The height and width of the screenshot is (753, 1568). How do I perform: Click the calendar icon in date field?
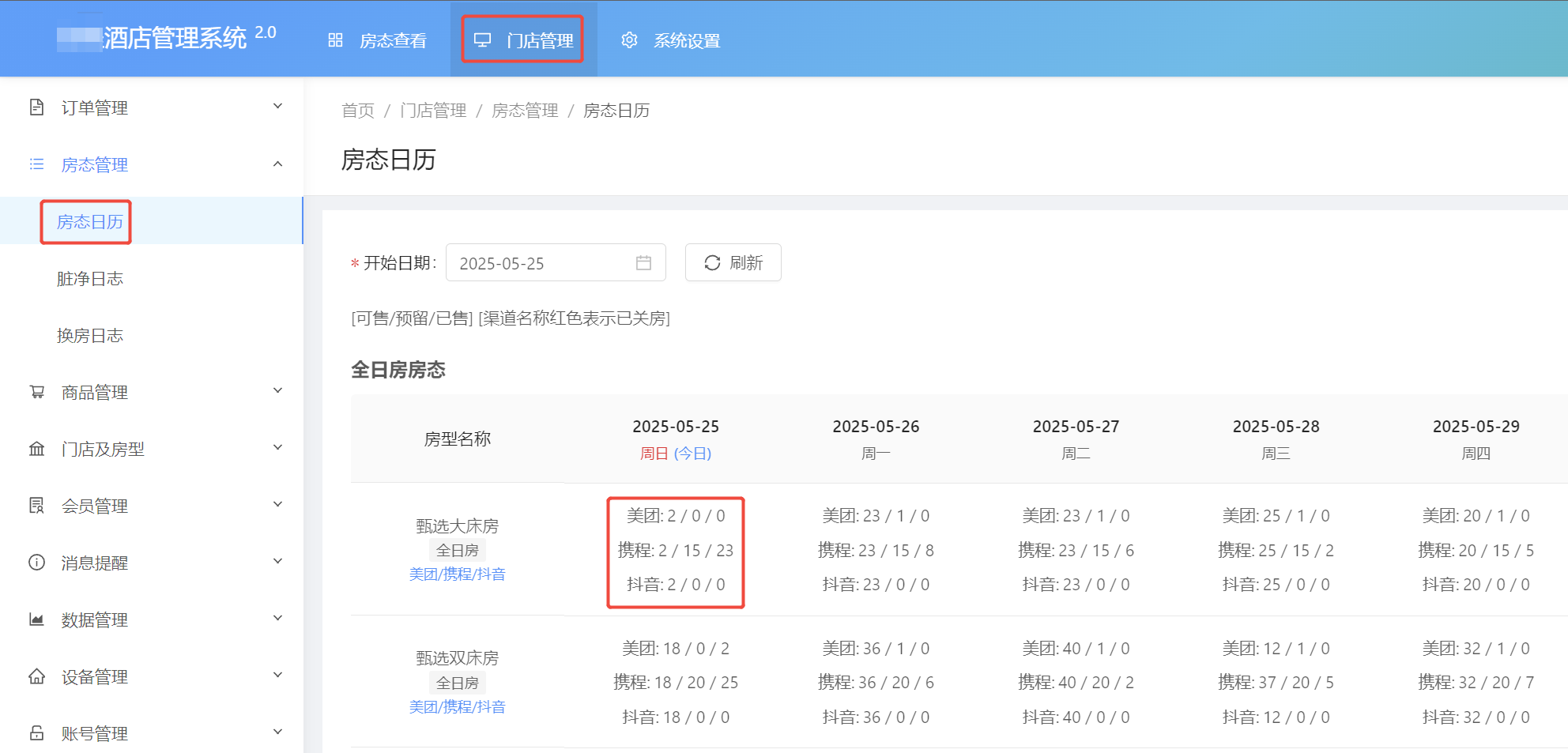pos(643,263)
